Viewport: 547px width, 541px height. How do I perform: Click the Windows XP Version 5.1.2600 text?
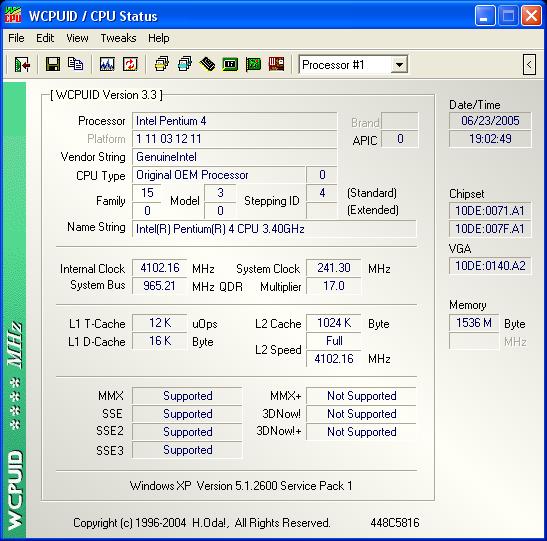click(241, 486)
